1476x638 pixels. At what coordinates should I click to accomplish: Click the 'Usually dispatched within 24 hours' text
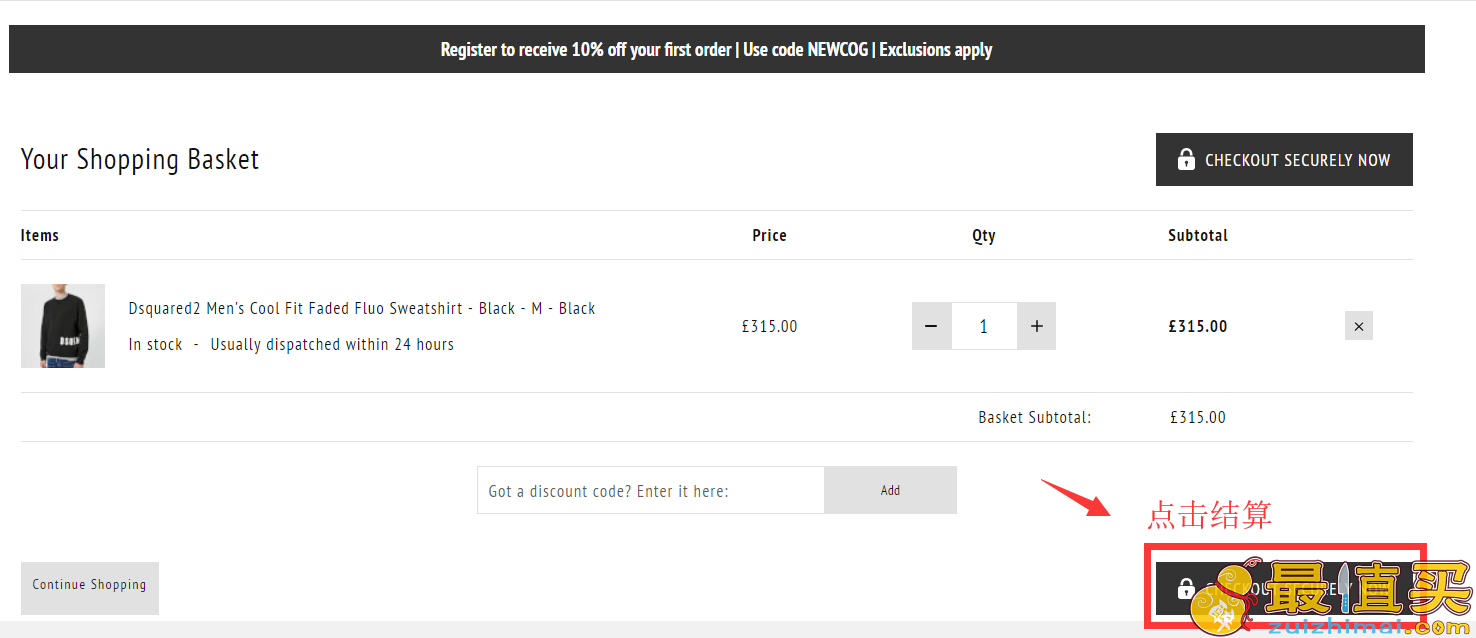[332, 344]
